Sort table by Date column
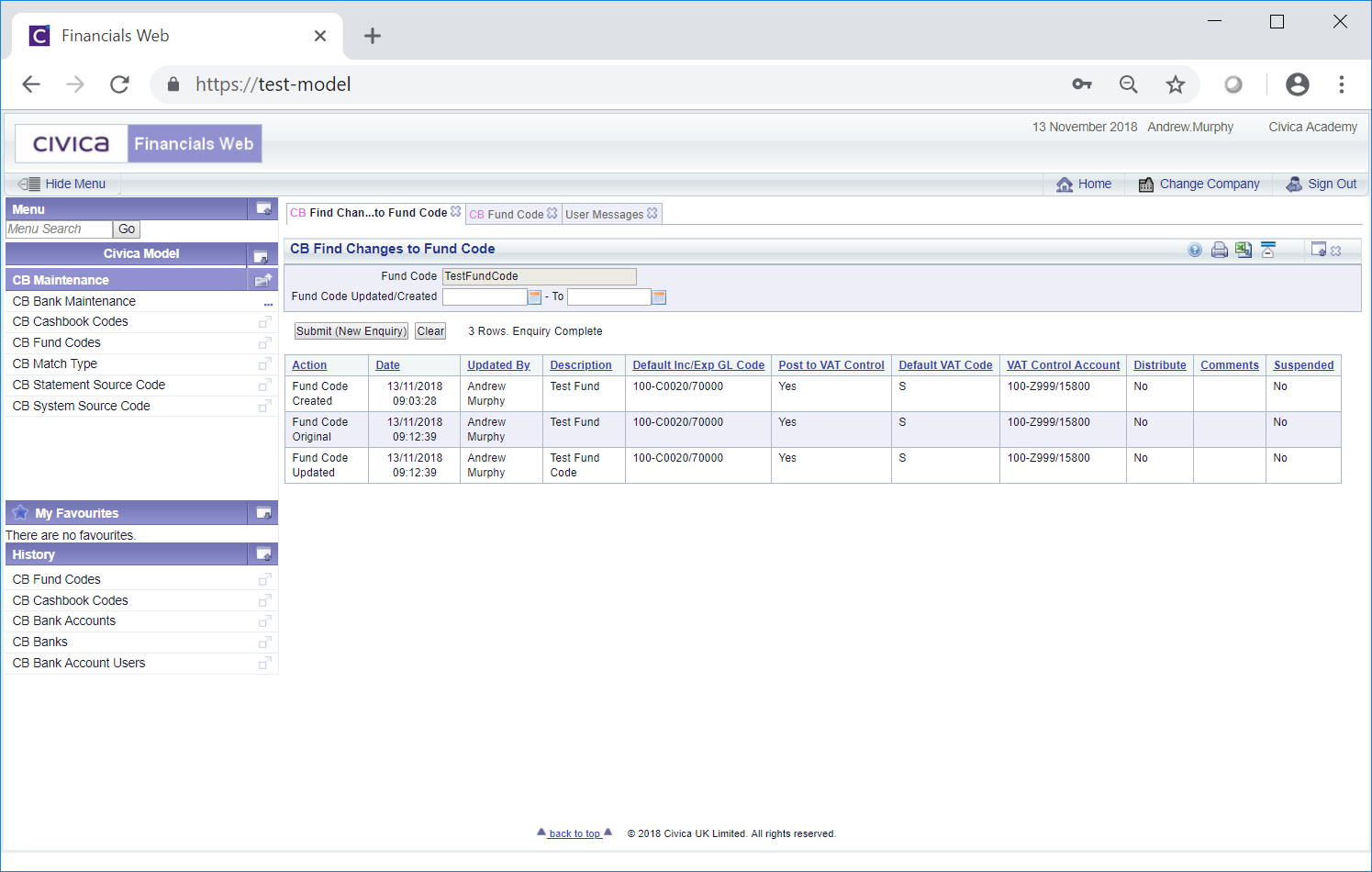The width and height of the screenshot is (1372, 872). coord(388,365)
